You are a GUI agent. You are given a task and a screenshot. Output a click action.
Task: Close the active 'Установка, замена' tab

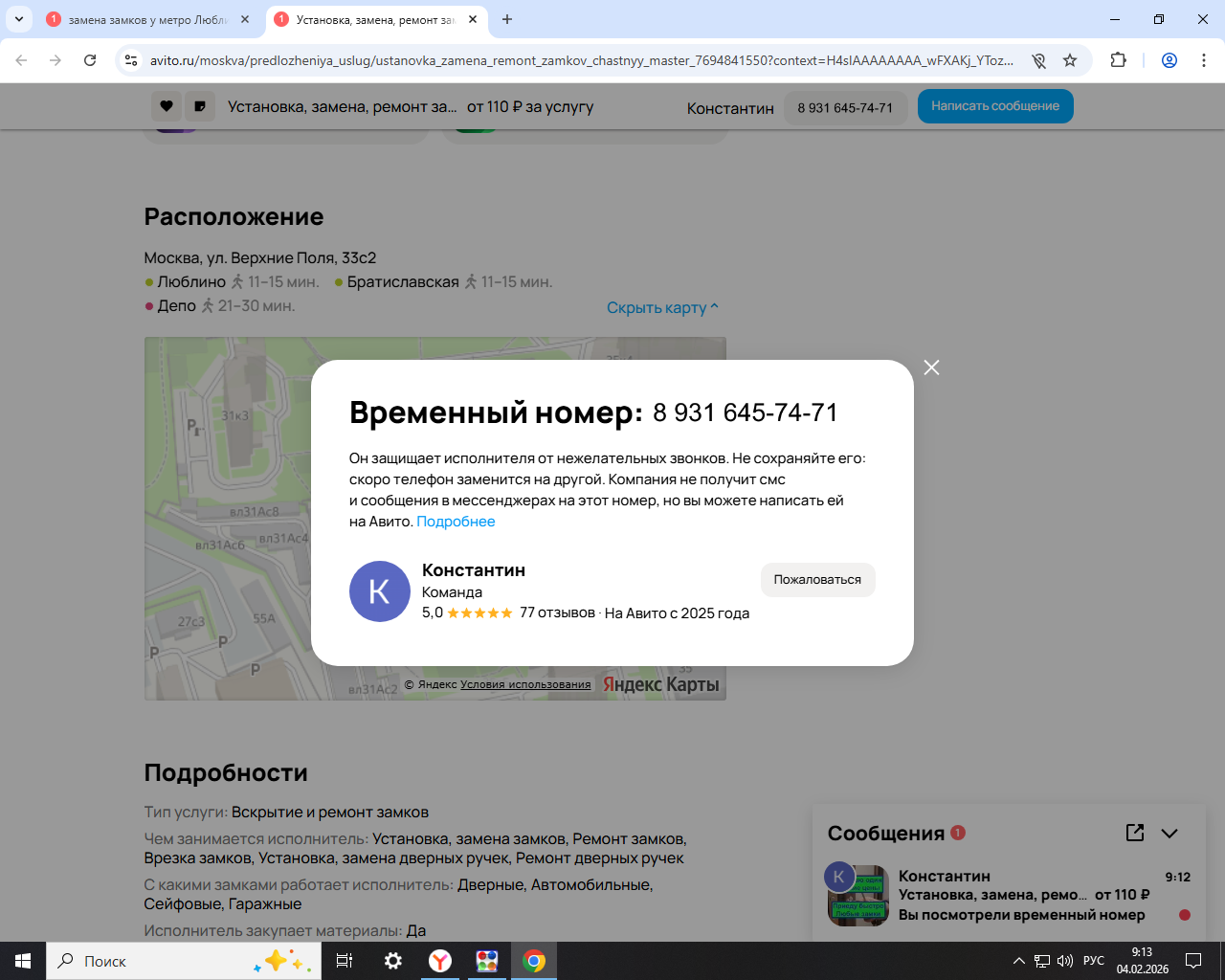473,19
